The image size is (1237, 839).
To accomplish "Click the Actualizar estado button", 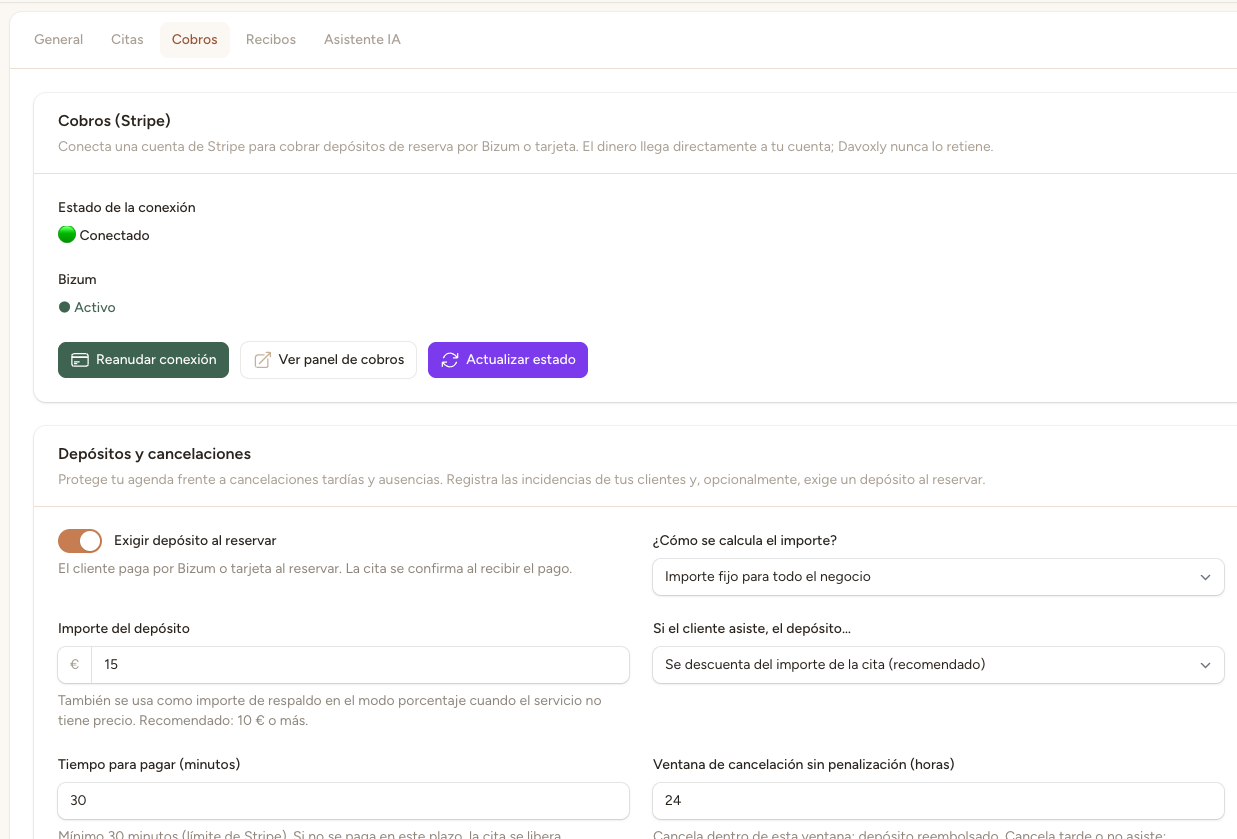I will click(x=508, y=360).
